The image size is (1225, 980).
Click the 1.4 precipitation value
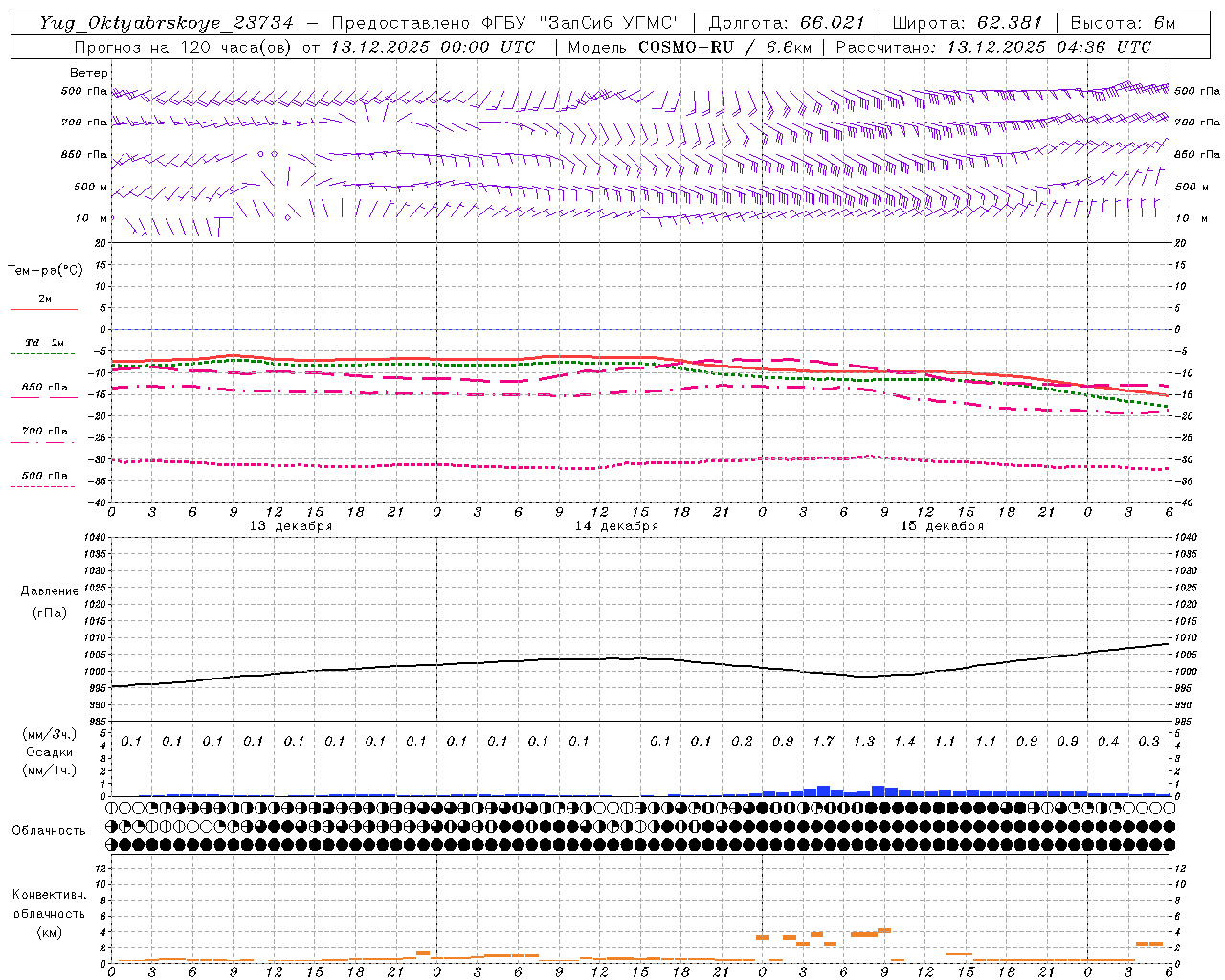click(904, 741)
